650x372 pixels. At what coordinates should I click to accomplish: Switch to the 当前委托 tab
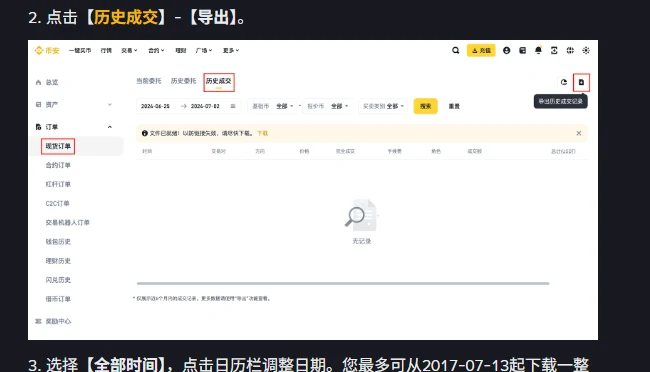(148, 81)
